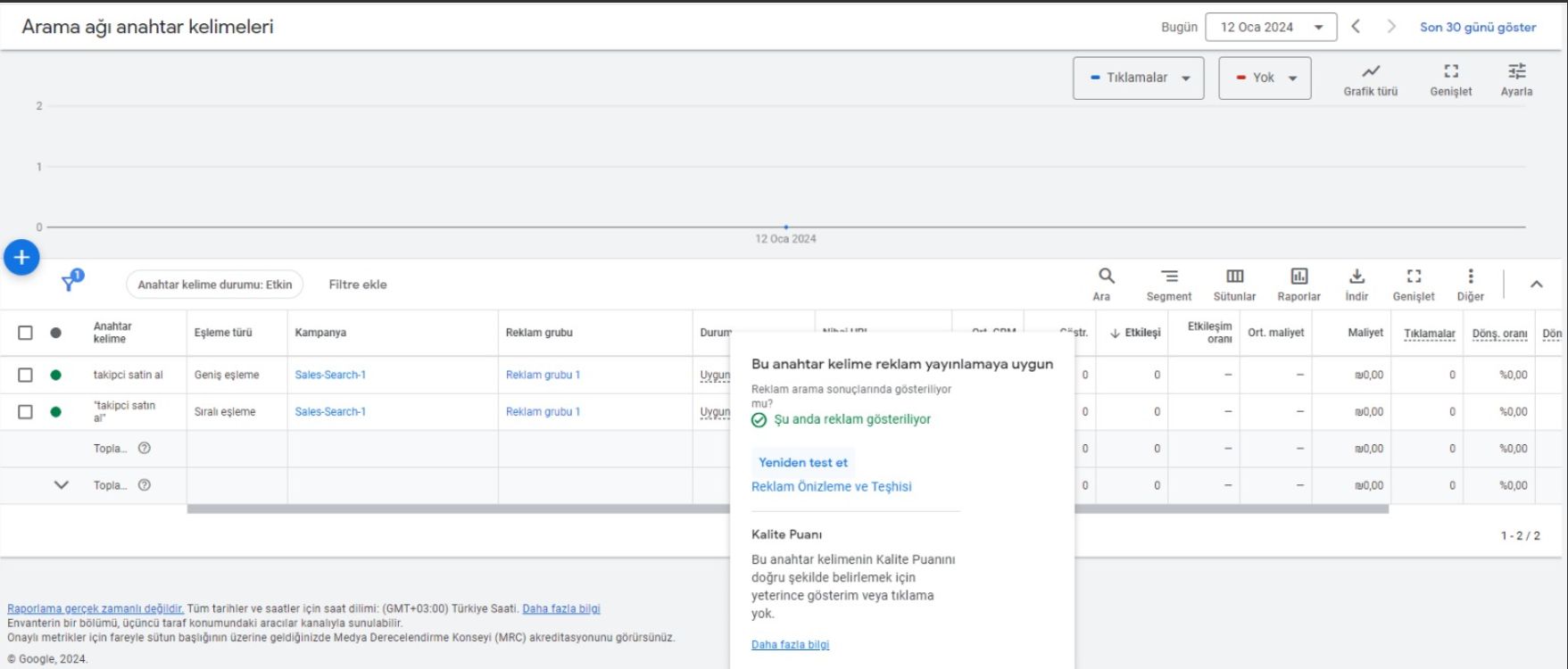Collapse the table toolbar with the up chevron
This screenshot has width=1568, height=669.
tap(1536, 285)
